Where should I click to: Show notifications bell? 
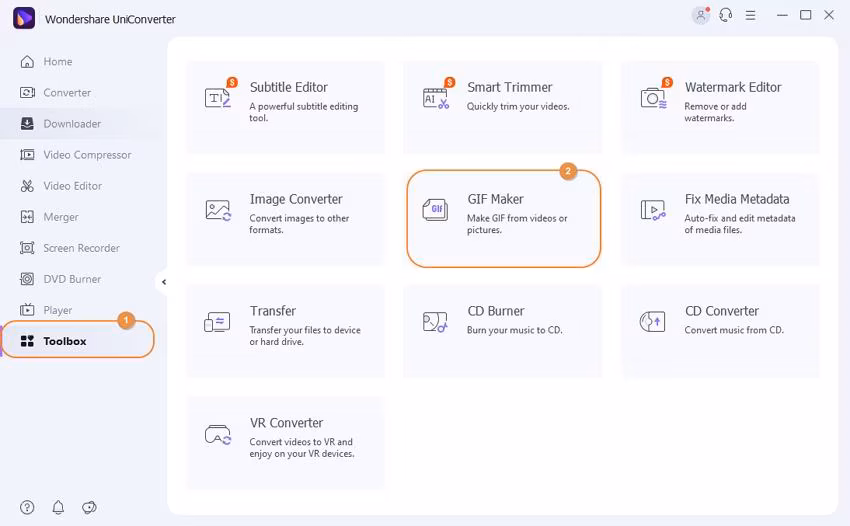pyautogui.click(x=58, y=507)
